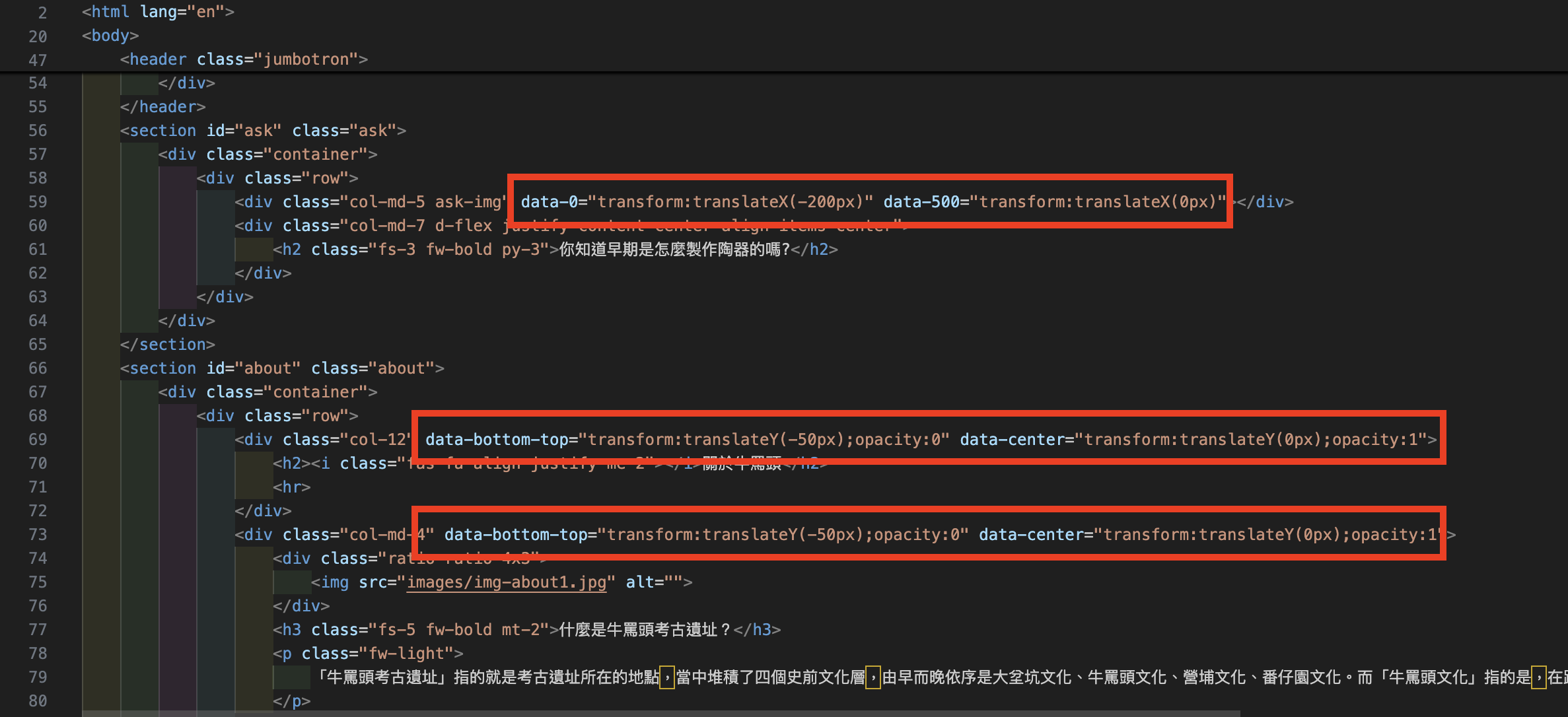Click the hr tag on line 71
This screenshot has height=717, width=1568.
tap(291, 487)
